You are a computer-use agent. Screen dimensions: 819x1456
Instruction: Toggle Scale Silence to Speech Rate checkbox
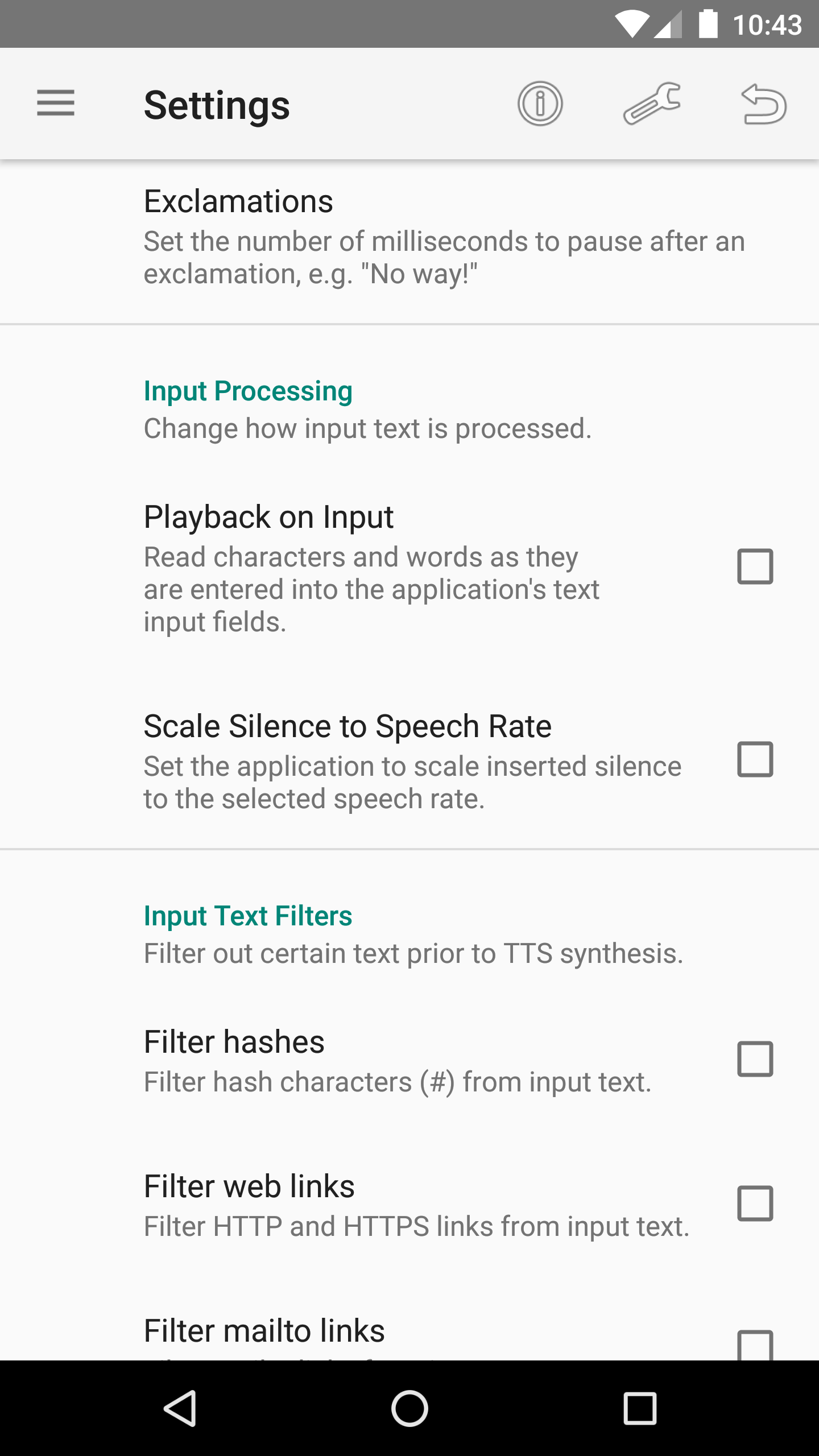click(755, 759)
